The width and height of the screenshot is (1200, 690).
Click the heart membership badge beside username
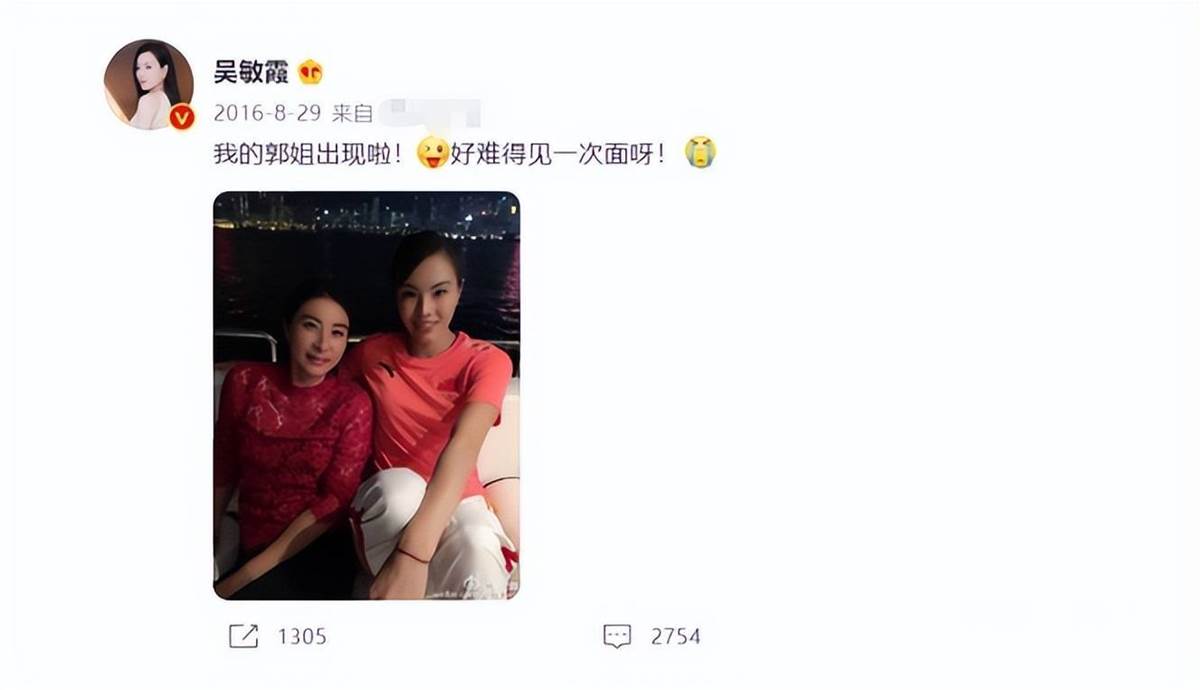coord(310,72)
